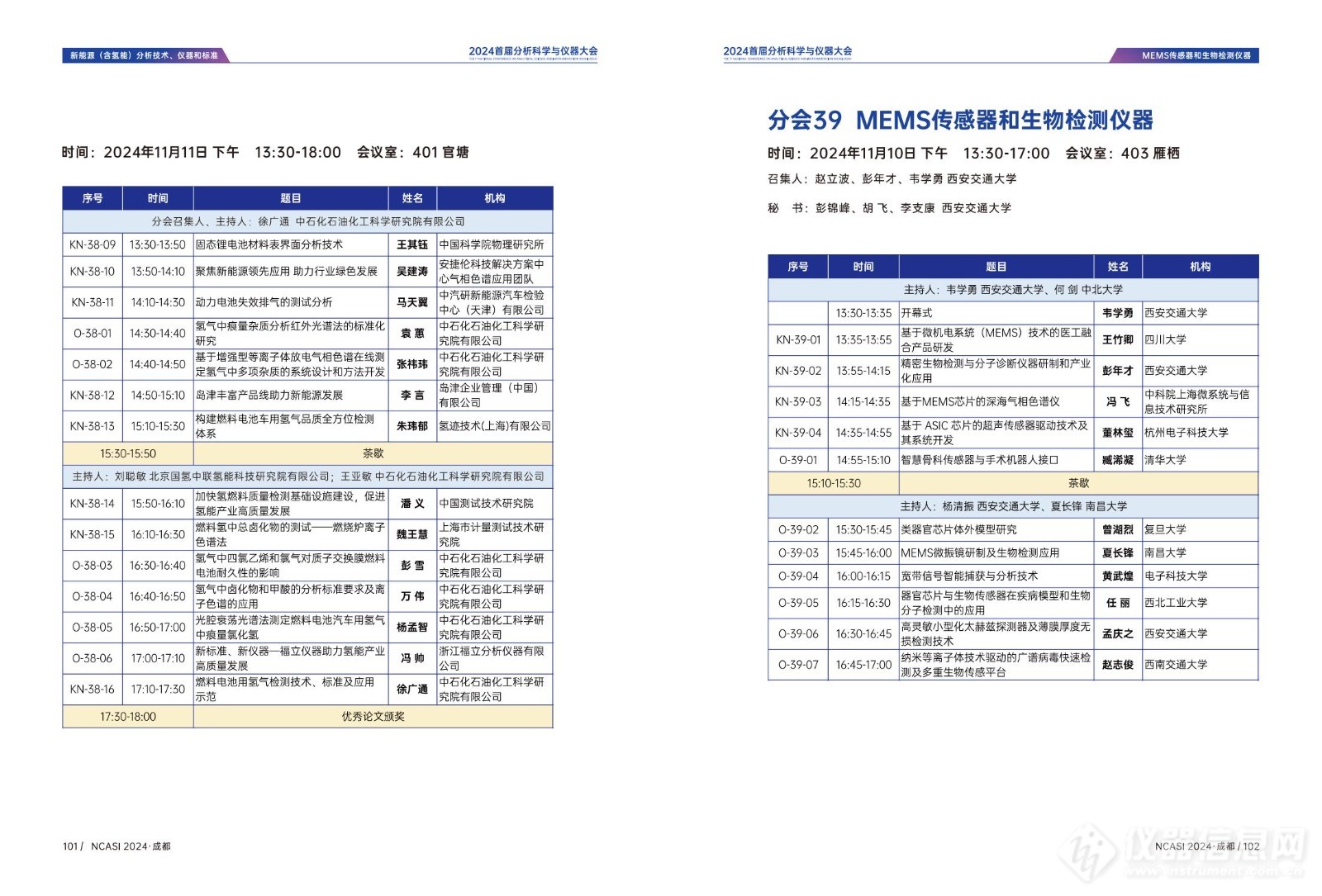The width and height of the screenshot is (1322, 896).
Task: Click institution "复旦大学"
Action: (1165, 529)
